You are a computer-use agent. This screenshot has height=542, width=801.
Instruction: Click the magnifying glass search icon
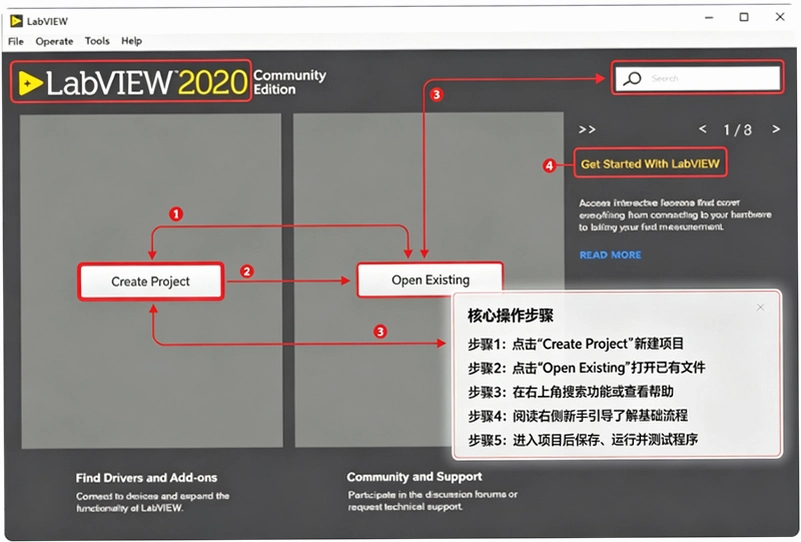tap(632, 79)
